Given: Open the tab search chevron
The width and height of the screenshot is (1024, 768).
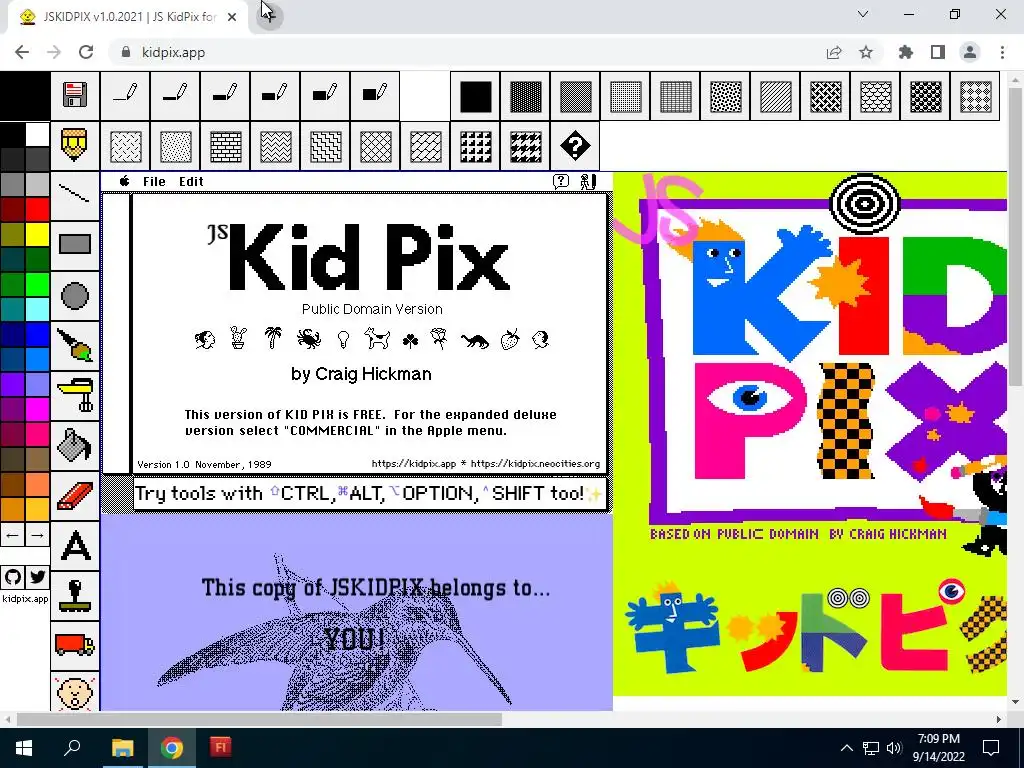Looking at the screenshot, I should pos(863,14).
